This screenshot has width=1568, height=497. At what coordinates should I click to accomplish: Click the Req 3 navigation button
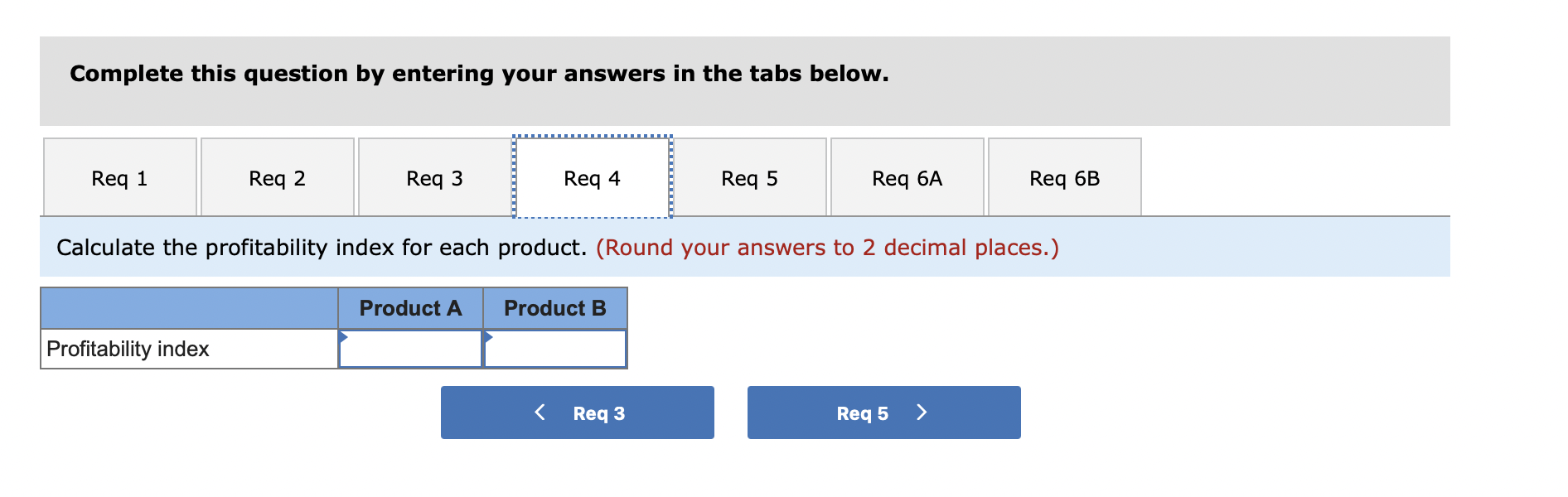(x=578, y=412)
